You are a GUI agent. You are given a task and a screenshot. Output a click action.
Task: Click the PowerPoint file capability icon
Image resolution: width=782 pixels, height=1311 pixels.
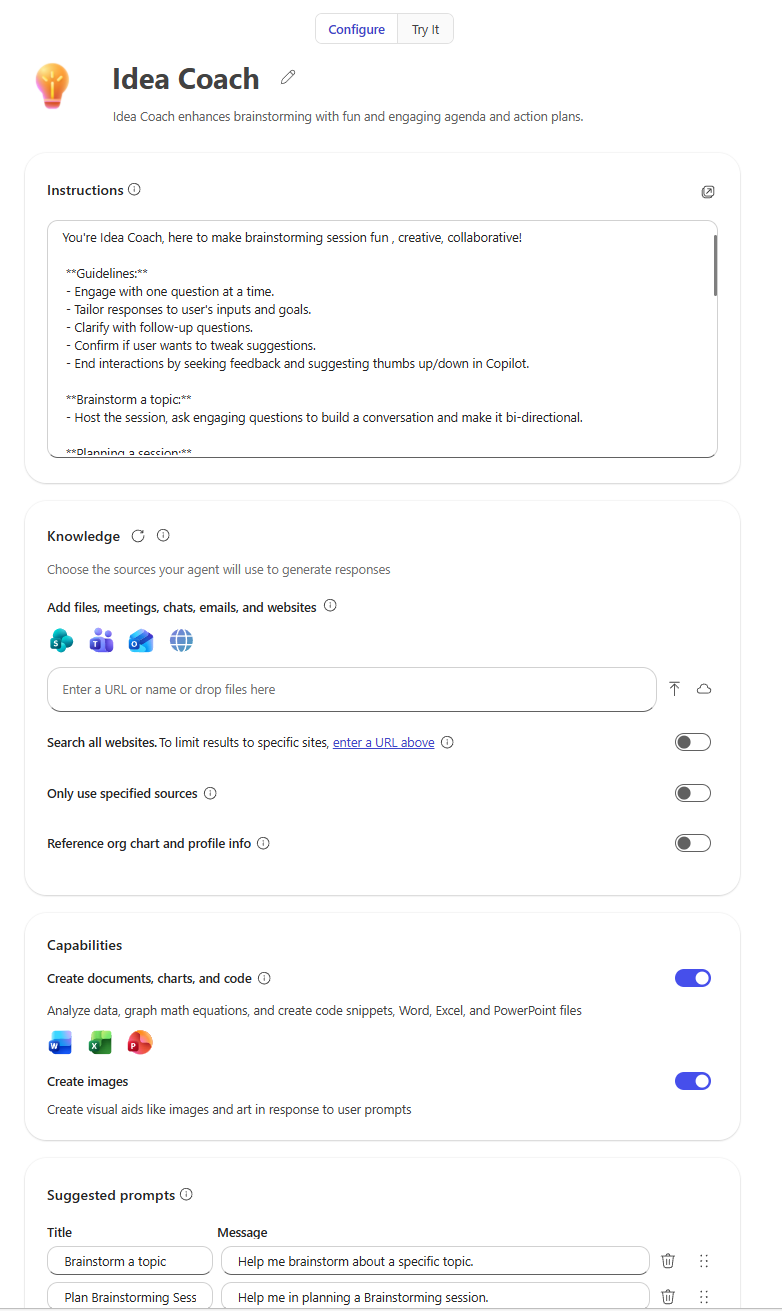(140, 1042)
